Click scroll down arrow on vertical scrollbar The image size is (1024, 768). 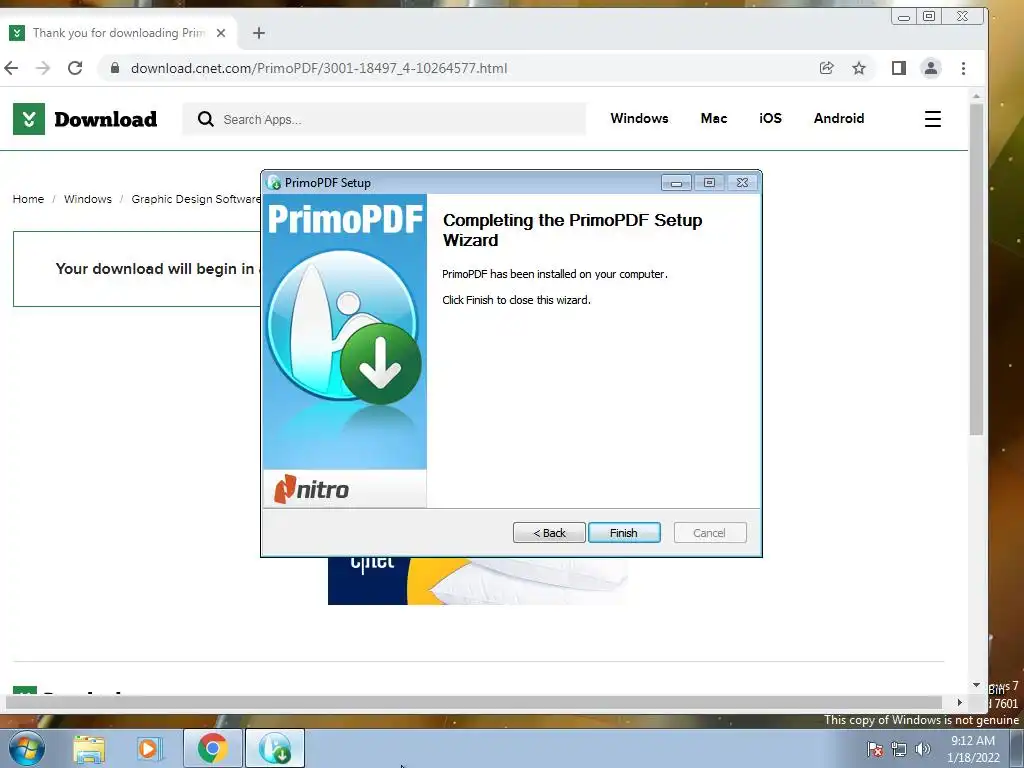click(976, 685)
